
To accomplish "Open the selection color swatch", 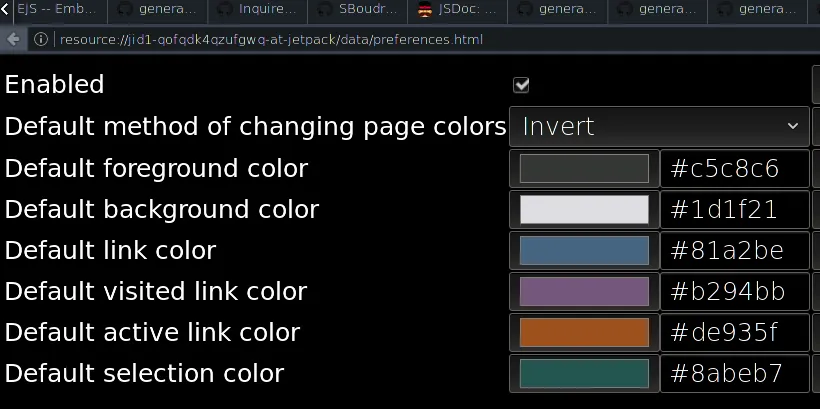I will coord(584,373).
